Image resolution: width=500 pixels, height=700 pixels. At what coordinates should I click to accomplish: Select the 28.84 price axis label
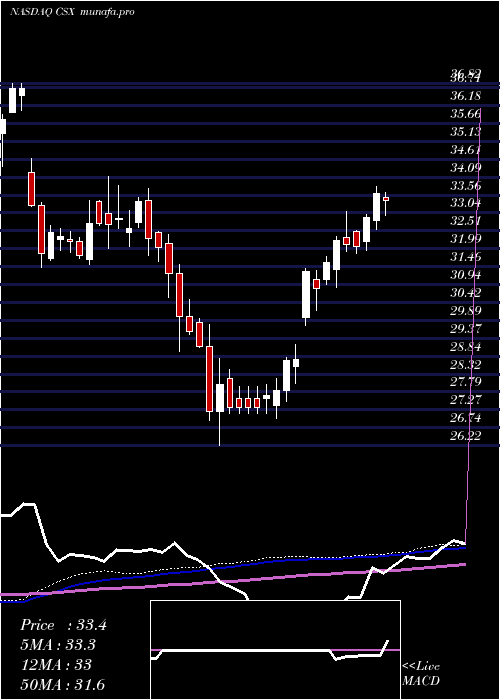tap(465, 346)
